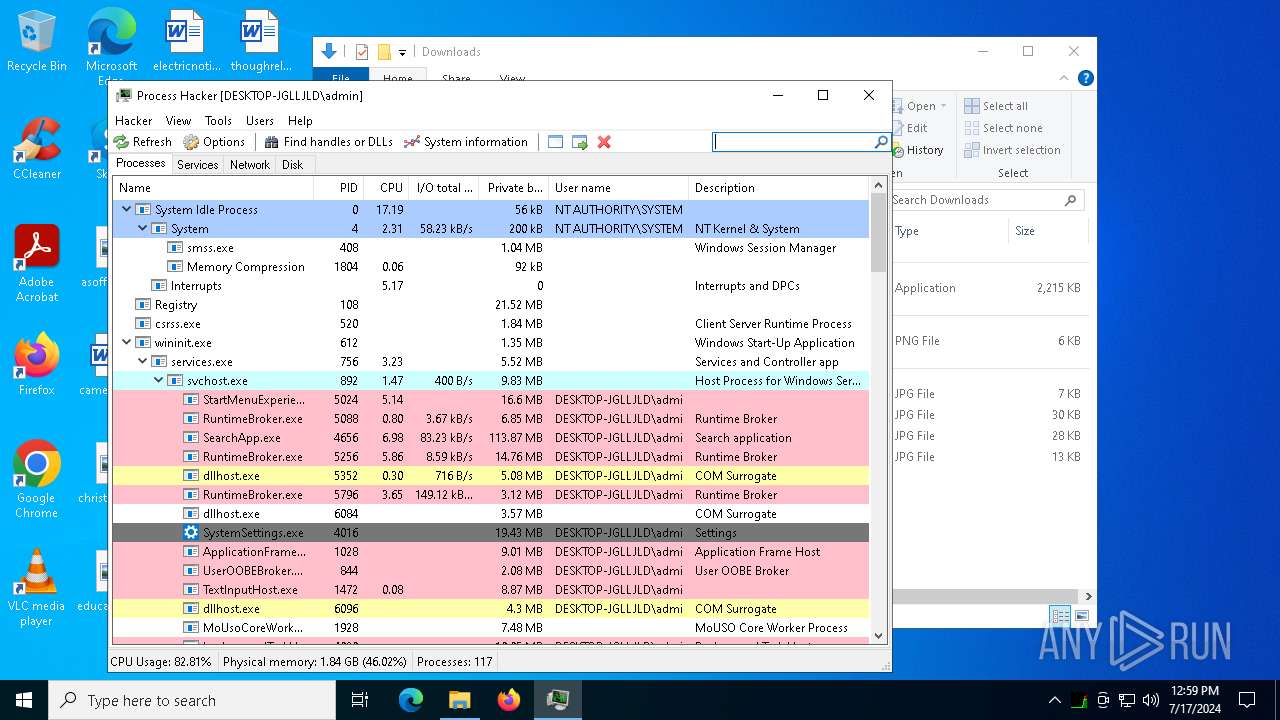
Task: Click Select none in Explorer ribbon
Action: pyautogui.click(x=1003, y=128)
